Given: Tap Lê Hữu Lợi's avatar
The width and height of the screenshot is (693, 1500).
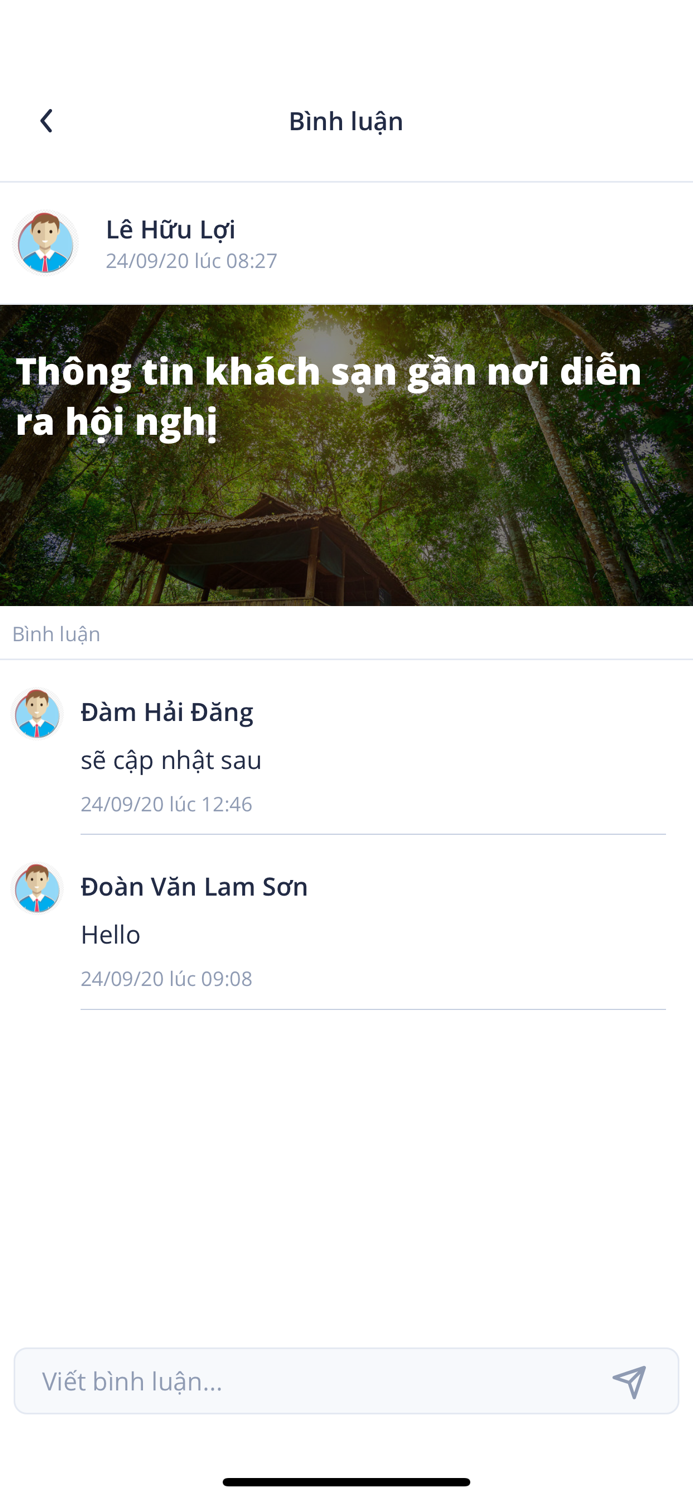Looking at the screenshot, I should point(44,243).
